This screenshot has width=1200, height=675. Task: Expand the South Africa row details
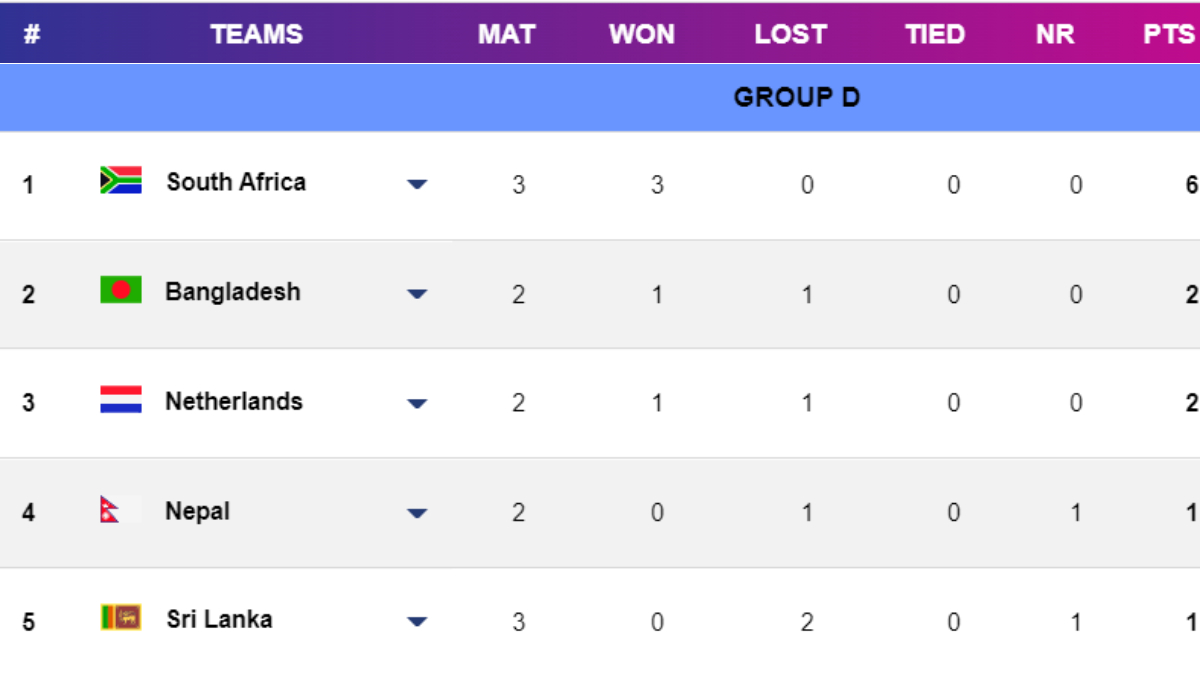[417, 185]
